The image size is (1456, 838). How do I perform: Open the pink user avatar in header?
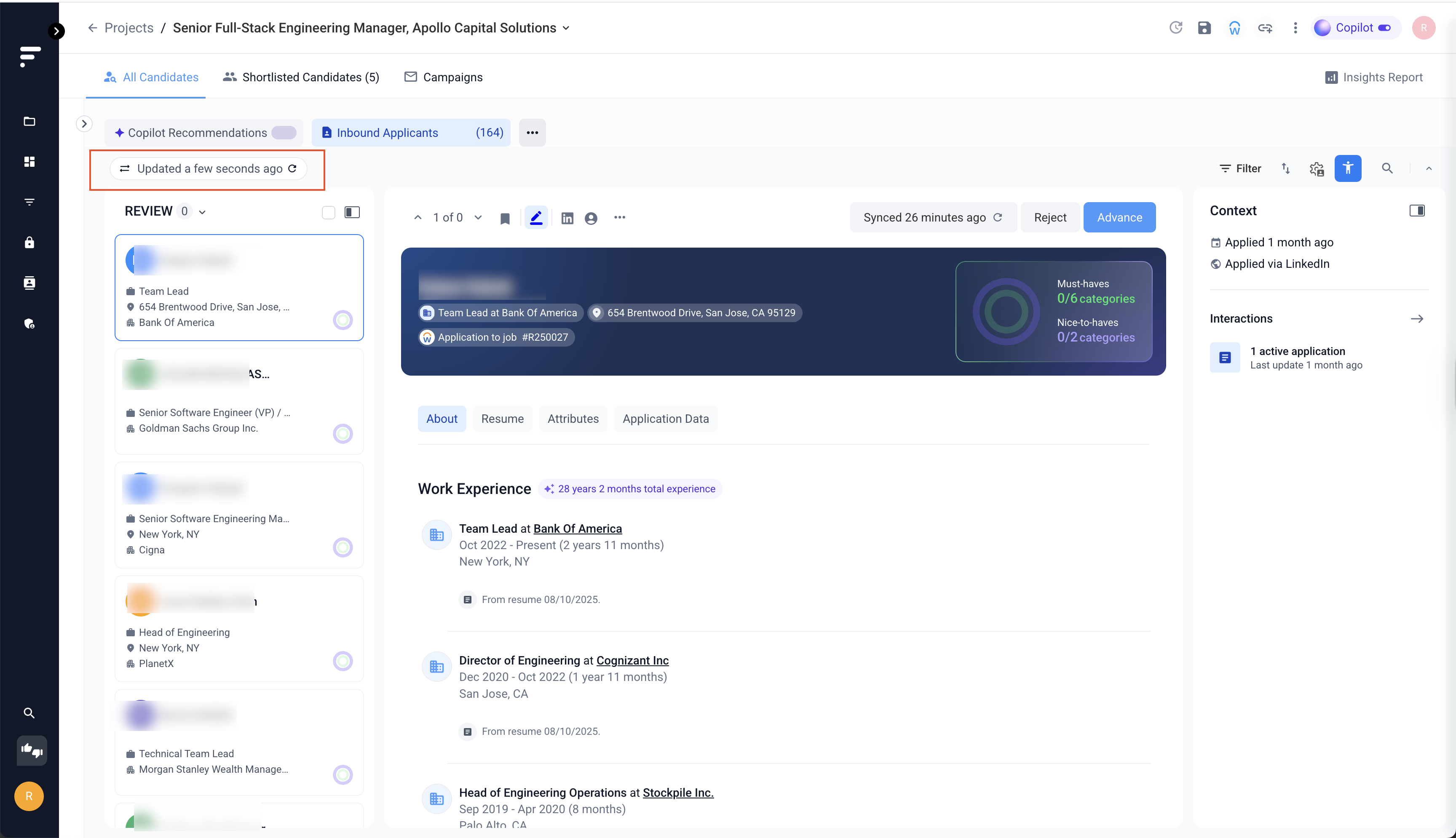coord(1423,28)
